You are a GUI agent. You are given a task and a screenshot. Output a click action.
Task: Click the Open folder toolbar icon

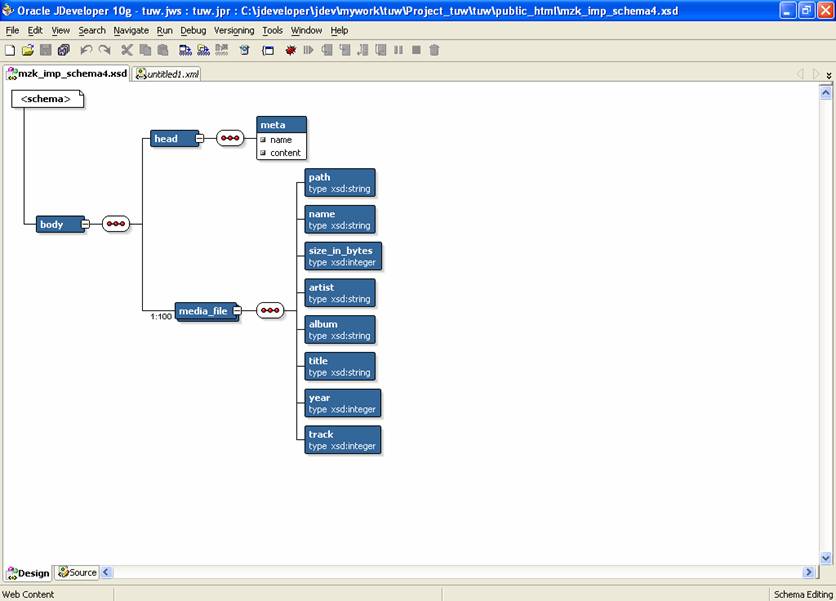click(27, 50)
